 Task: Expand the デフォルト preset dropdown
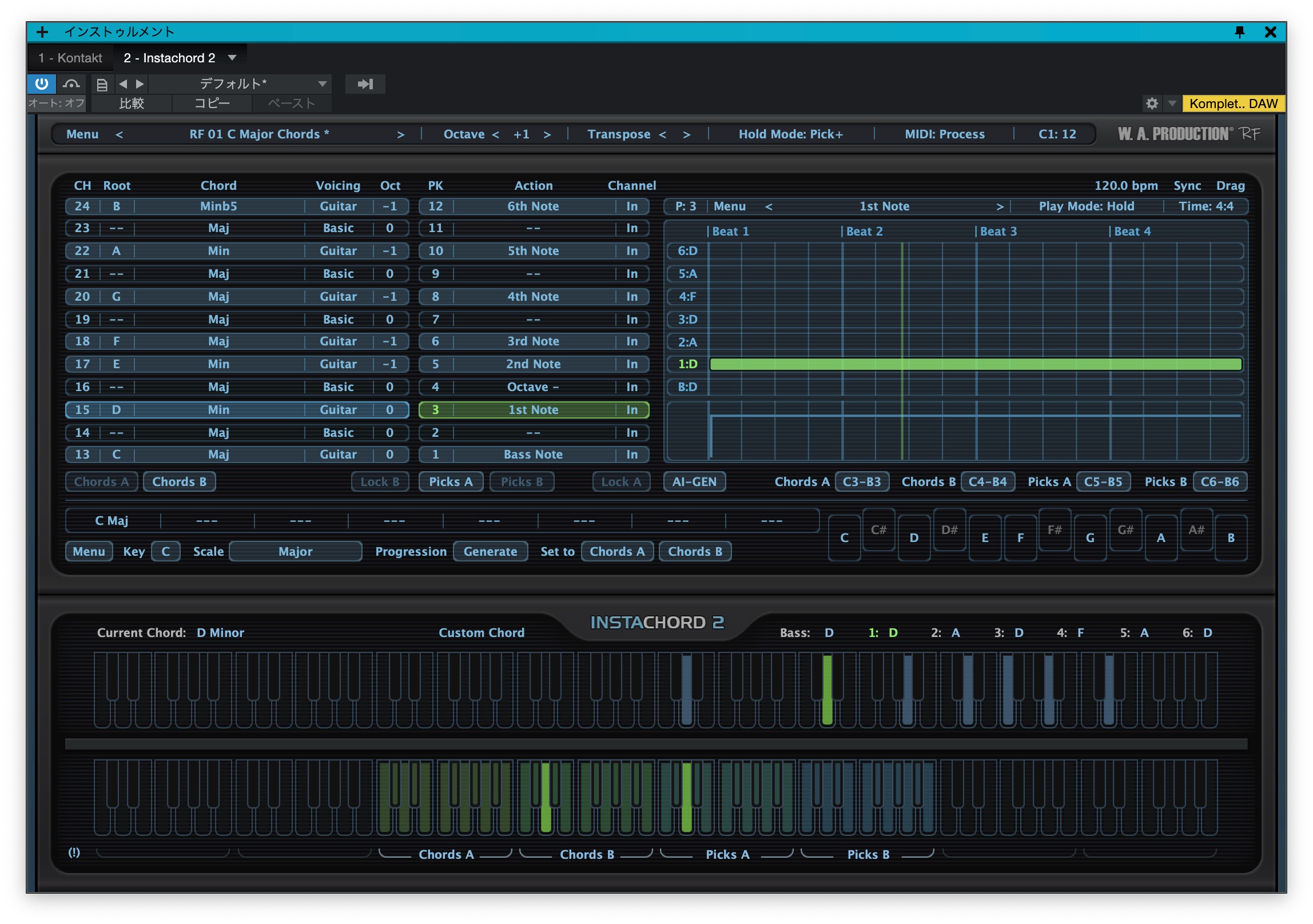[x=323, y=84]
